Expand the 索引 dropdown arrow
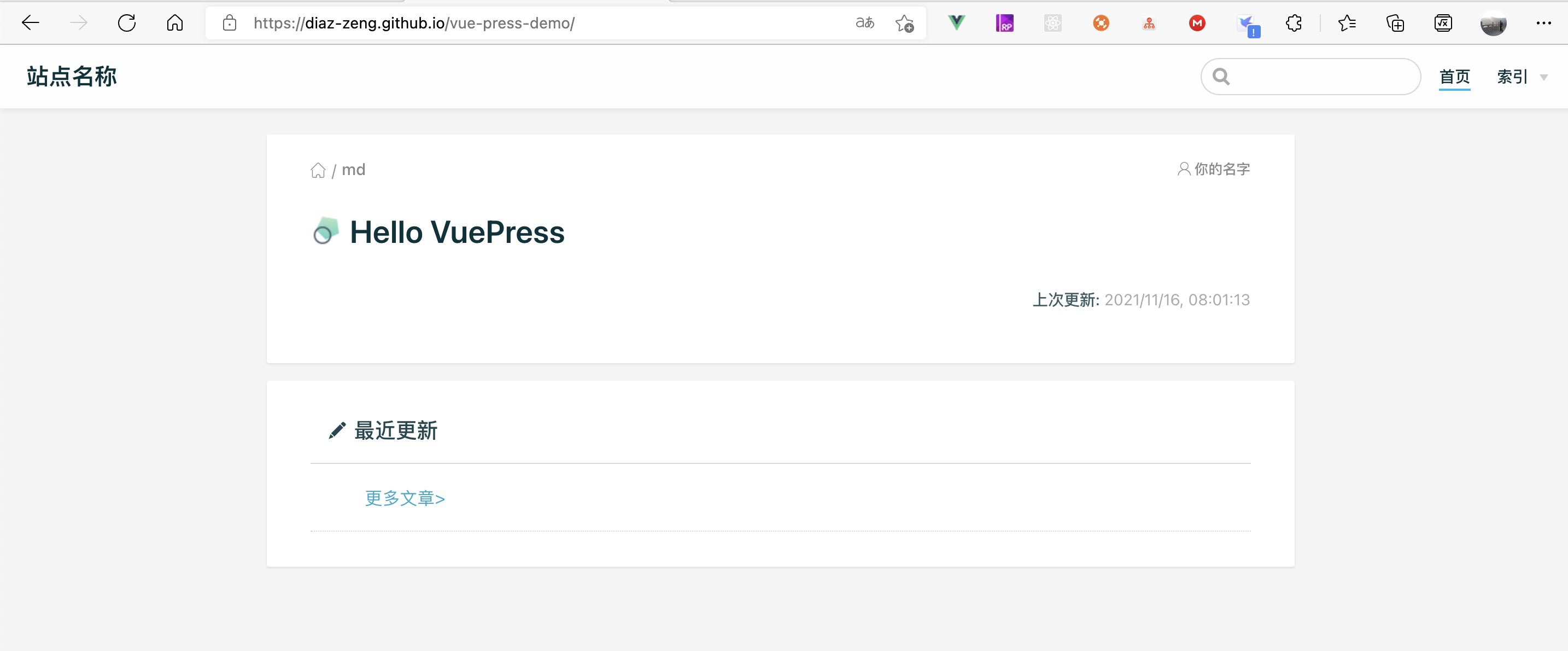This screenshot has width=1568, height=651. pyautogui.click(x=1543, y=77)
